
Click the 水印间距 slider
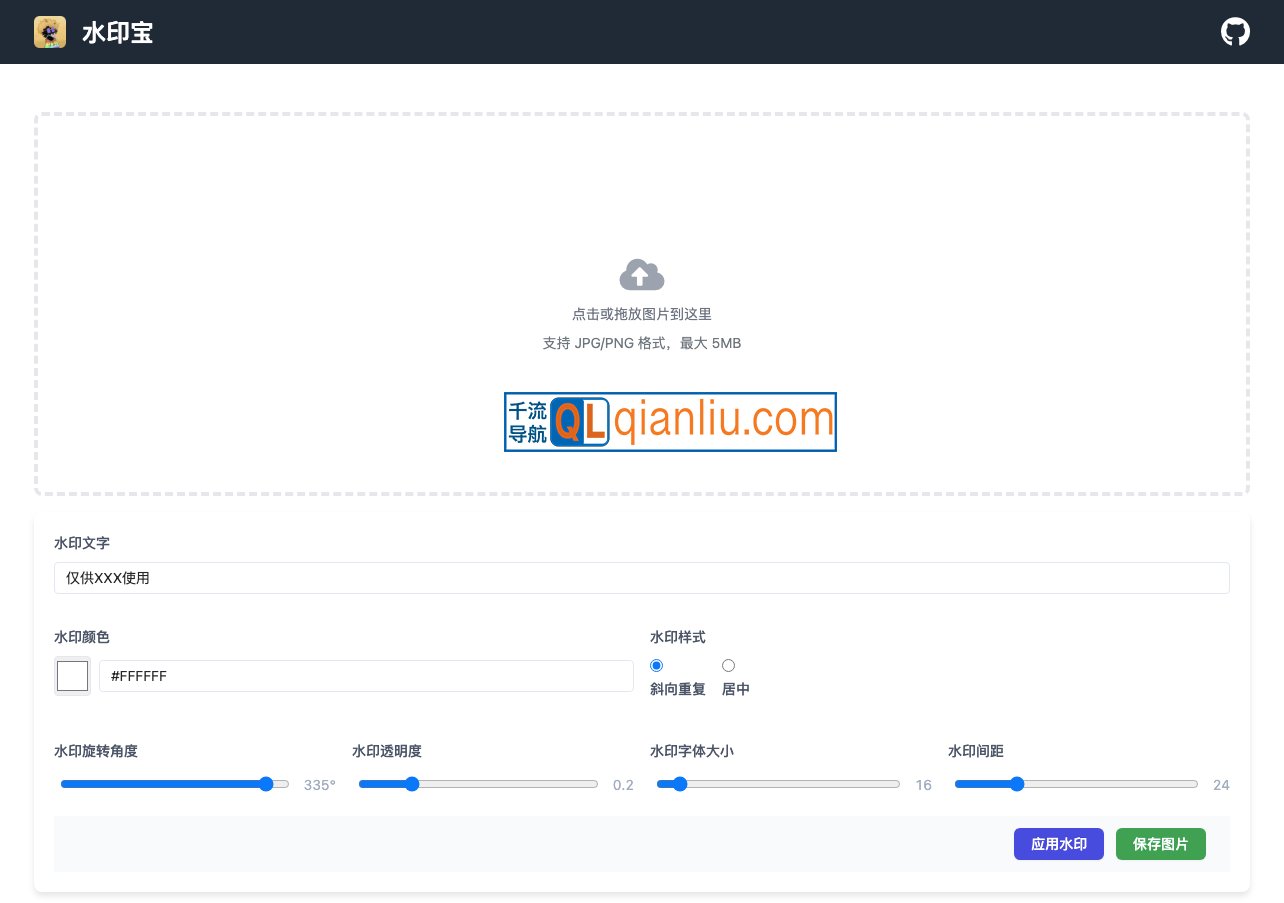coord(1076,785)
